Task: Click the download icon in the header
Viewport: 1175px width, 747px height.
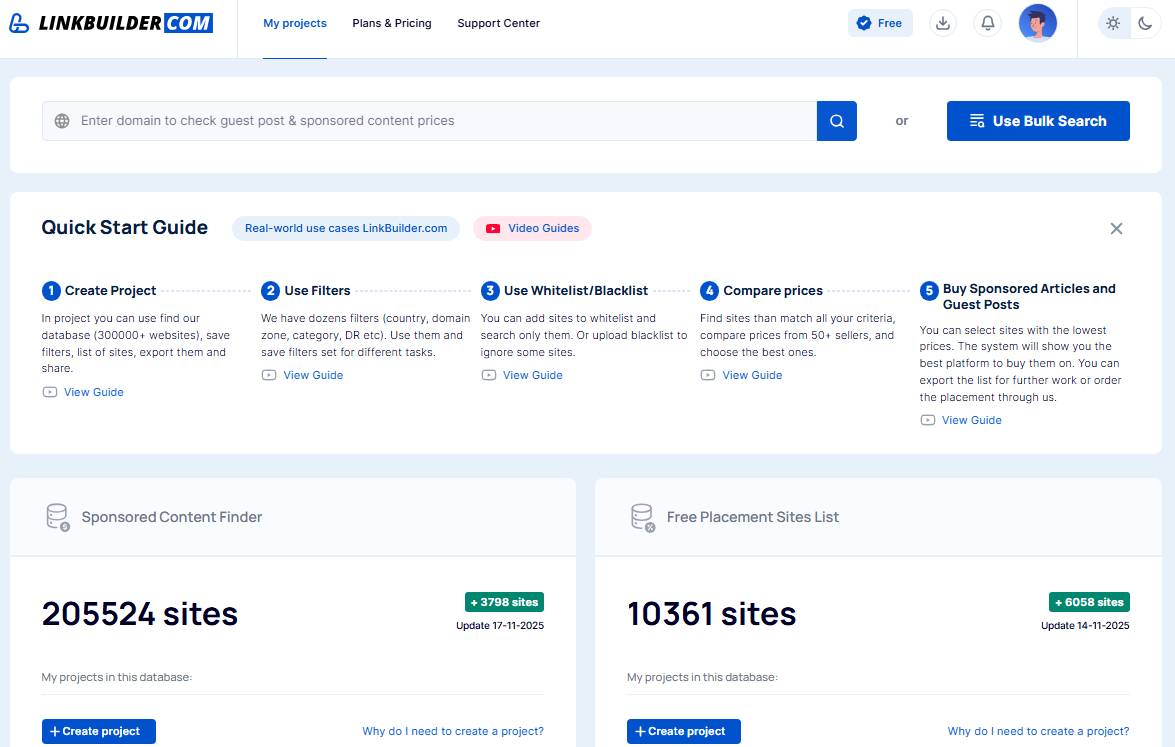Action: (942, 22)
